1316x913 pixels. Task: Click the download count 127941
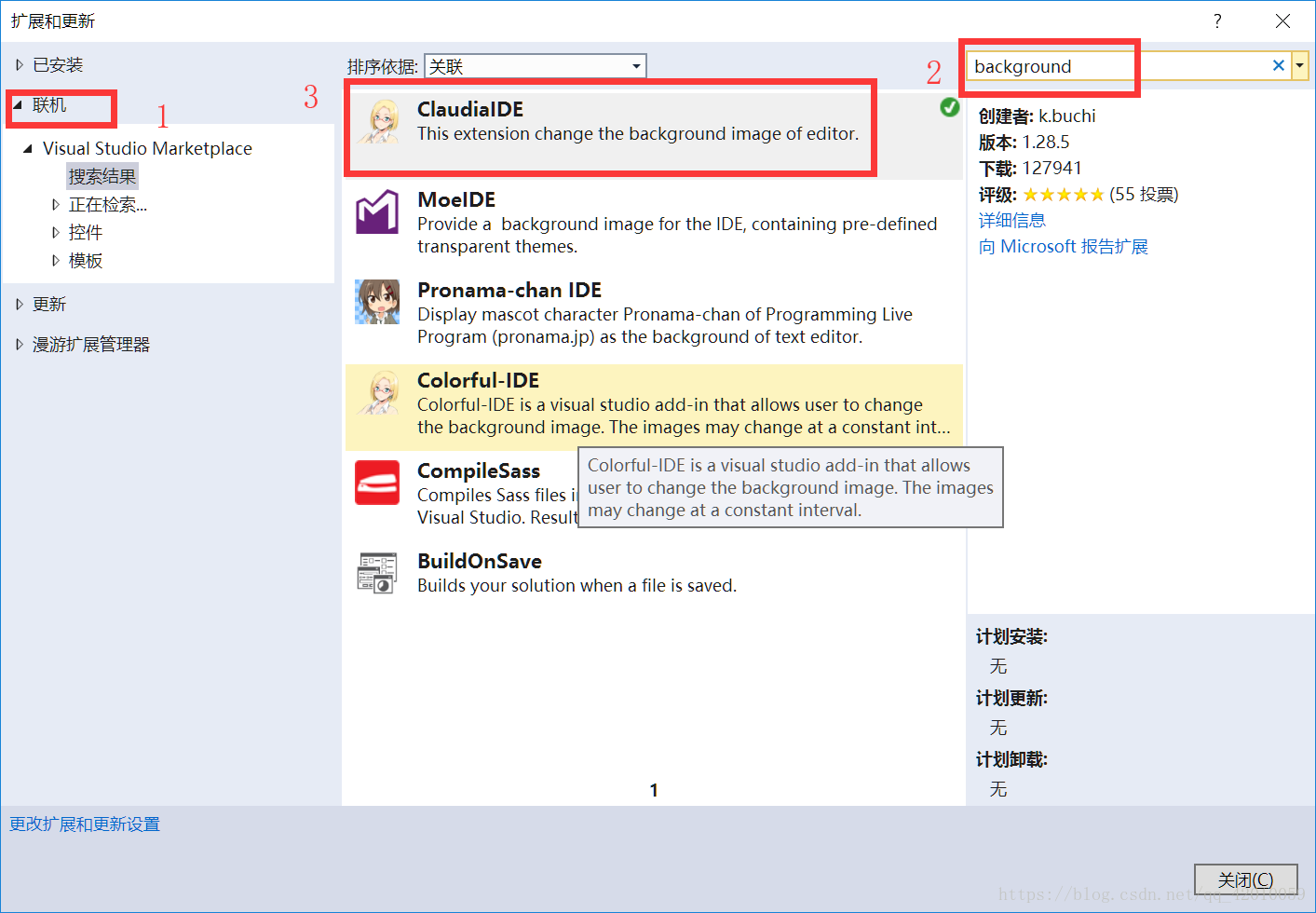1052,169
